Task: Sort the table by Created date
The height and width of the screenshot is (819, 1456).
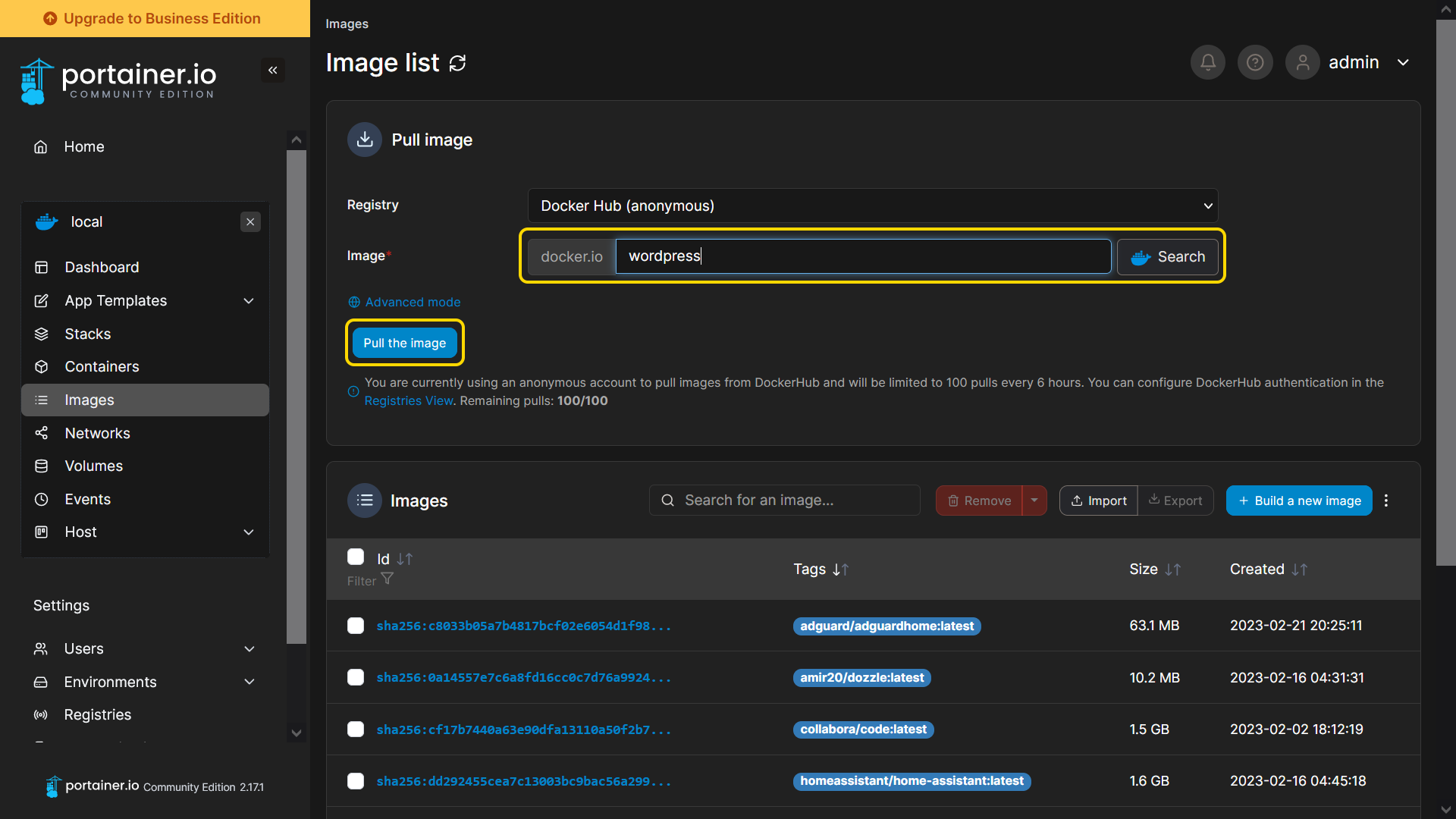Action: [1300, 570]
